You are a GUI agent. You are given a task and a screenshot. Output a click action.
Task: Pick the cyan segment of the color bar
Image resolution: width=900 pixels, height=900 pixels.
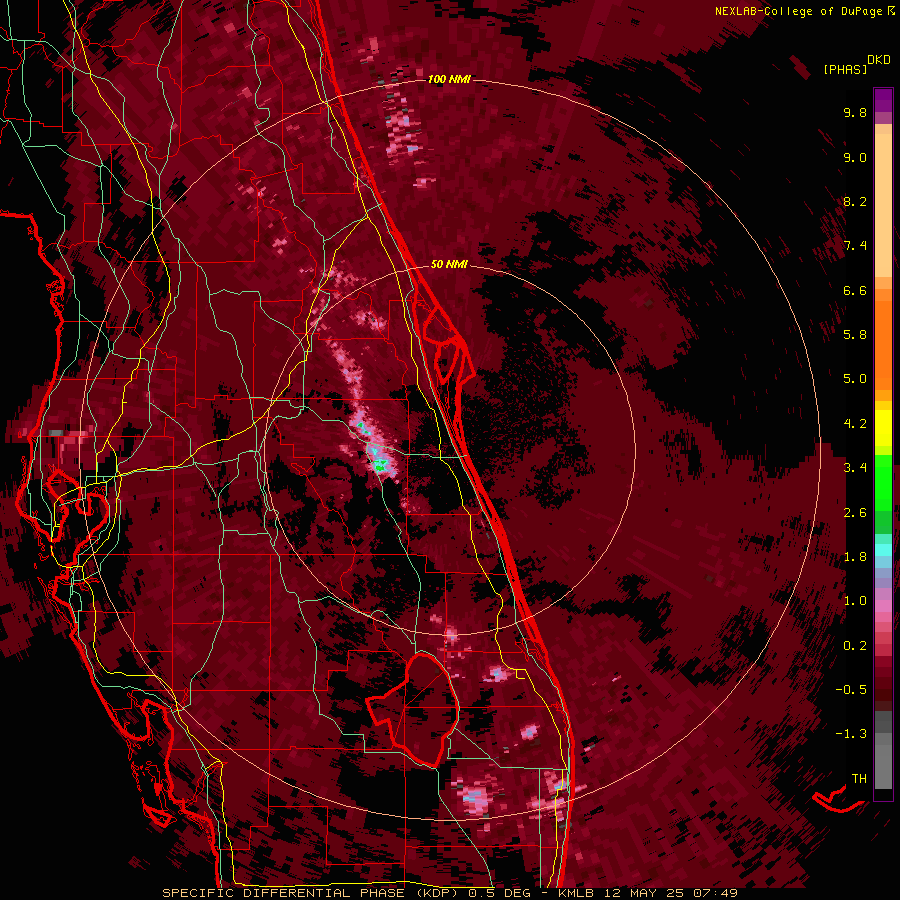click(883, 550)
